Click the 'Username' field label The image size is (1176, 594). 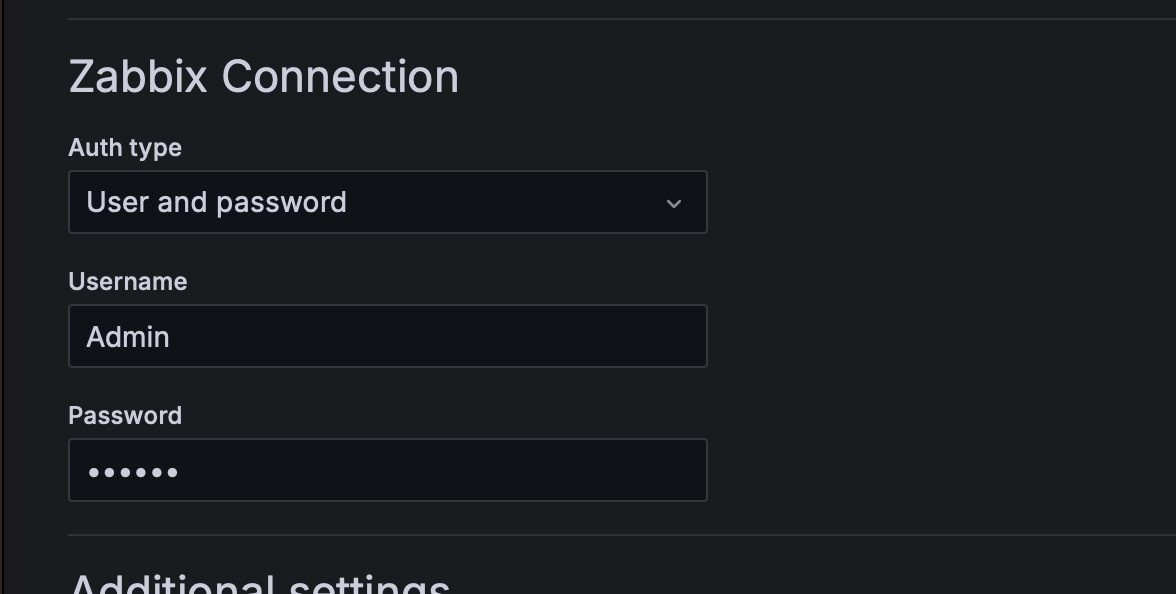(x=128, y=282)
